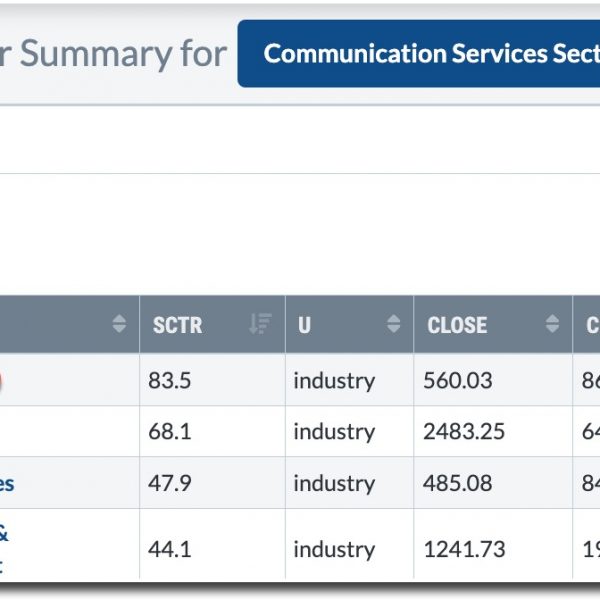The width and height of the screenshot is (600, 600).
Task: Select SCTR value 83.5
Action: (x=170, y=380)
